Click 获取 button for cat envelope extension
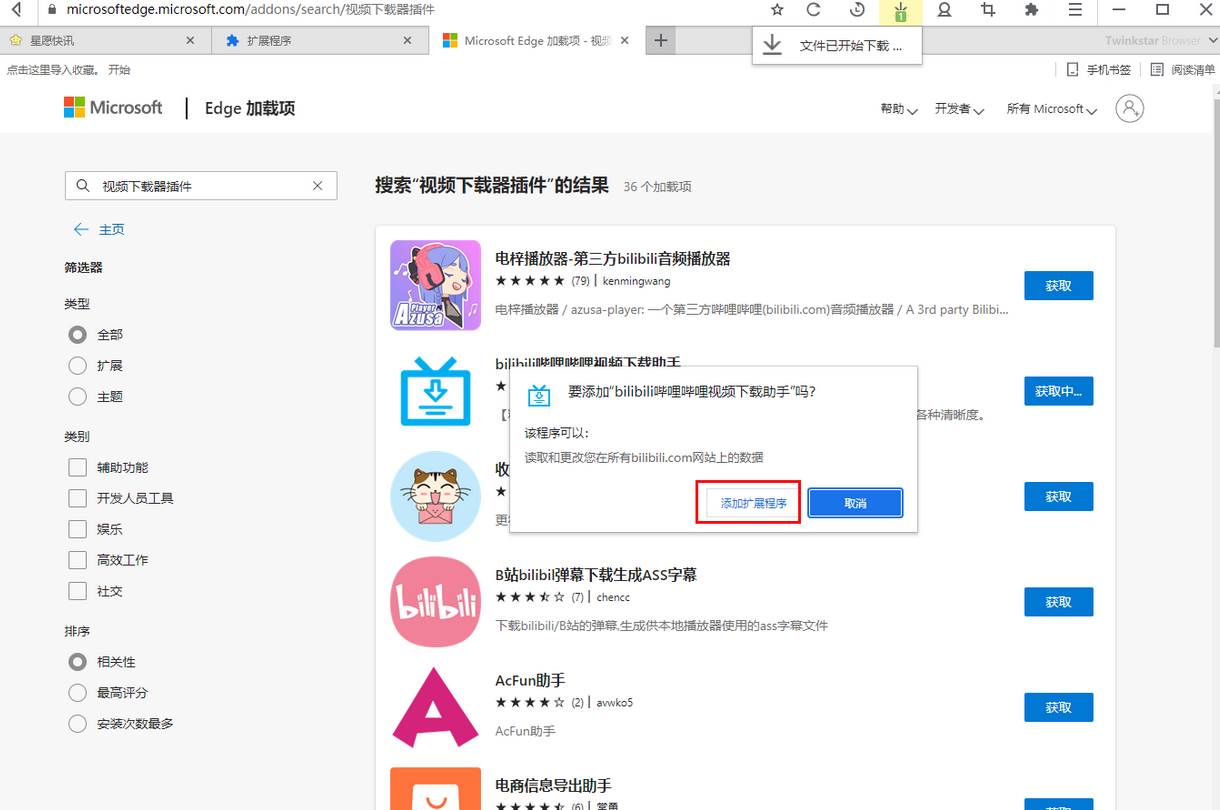 tap(1058, 497)
